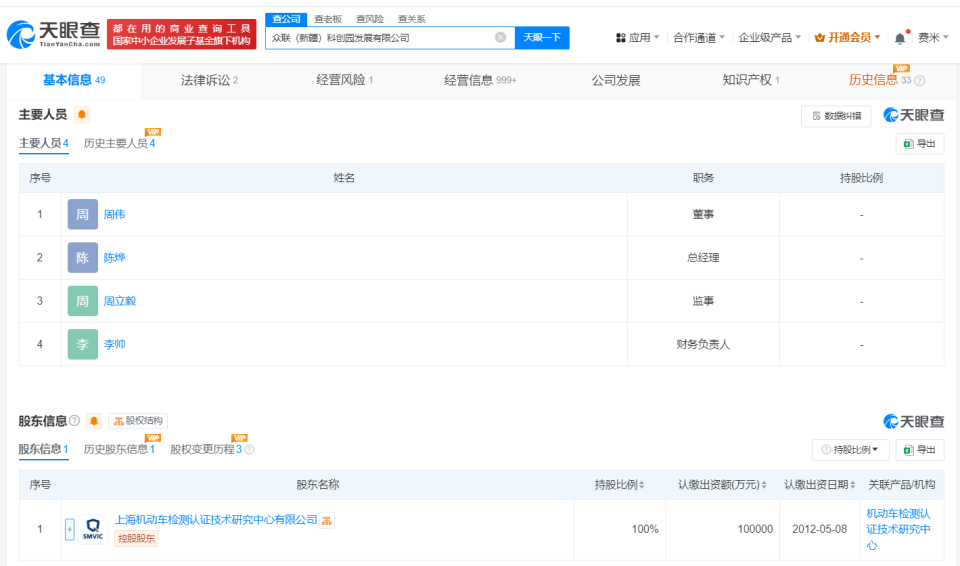Click avatar icon for 周伟
Screen dimensions: 960x566
[83, 214]
